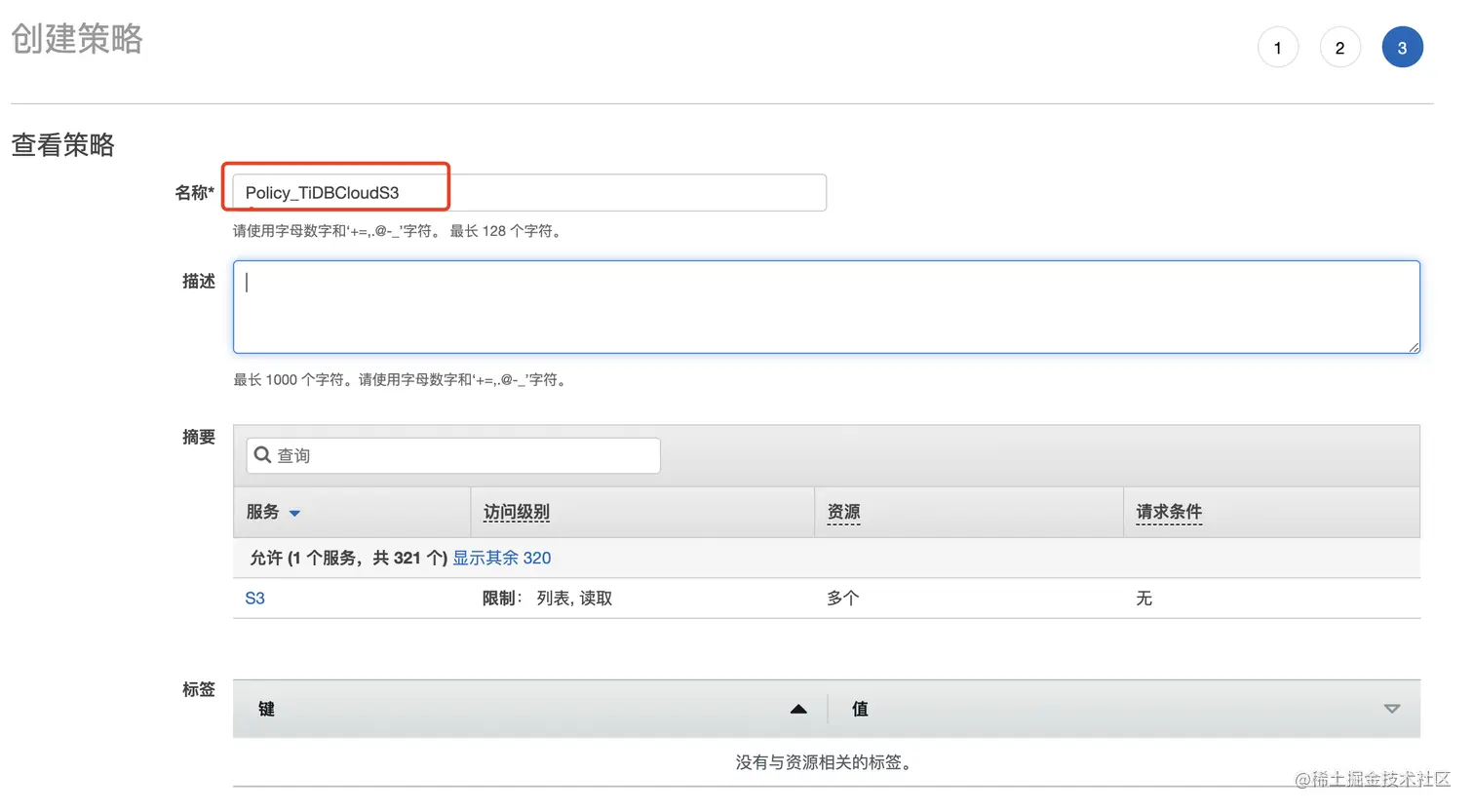Select the 无 request condition cell
The width and height of the screenshot is (1474, 812).
click(1144, 598)
